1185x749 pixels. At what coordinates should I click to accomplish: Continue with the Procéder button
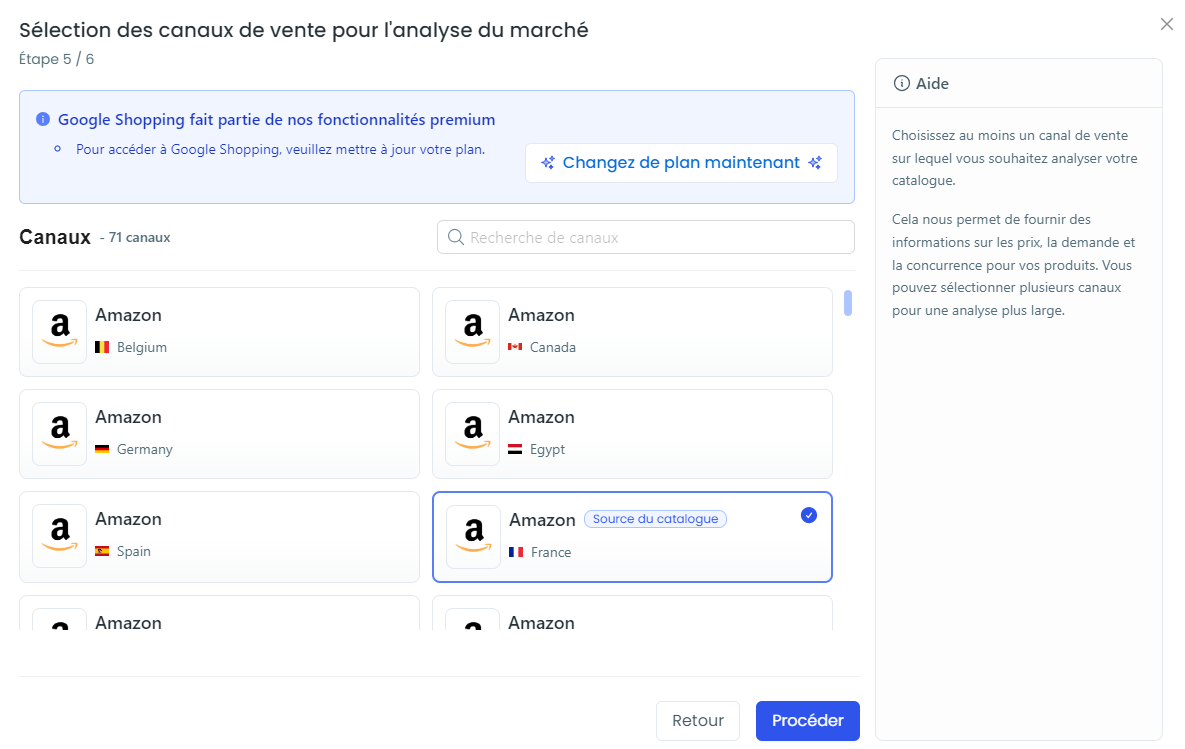click(808, 721)
